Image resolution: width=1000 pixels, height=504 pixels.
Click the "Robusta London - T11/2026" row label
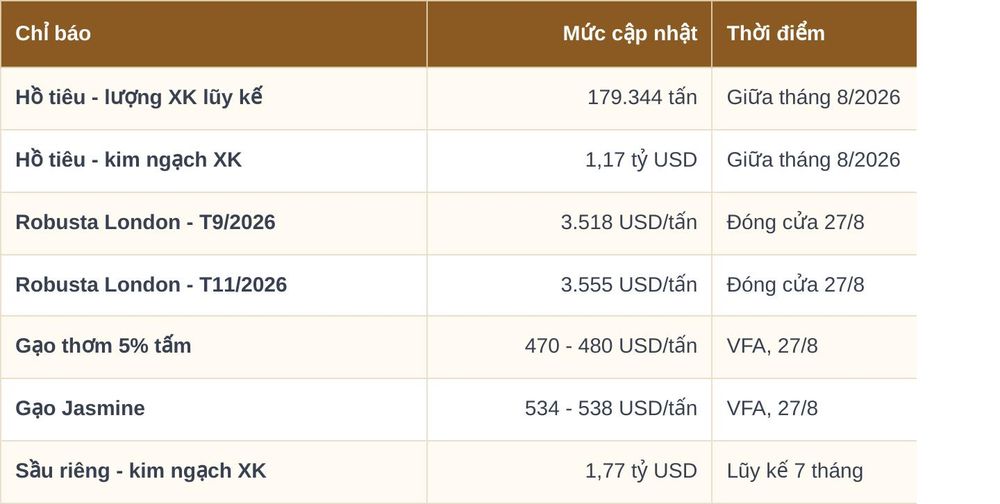(x=151, y=285)
